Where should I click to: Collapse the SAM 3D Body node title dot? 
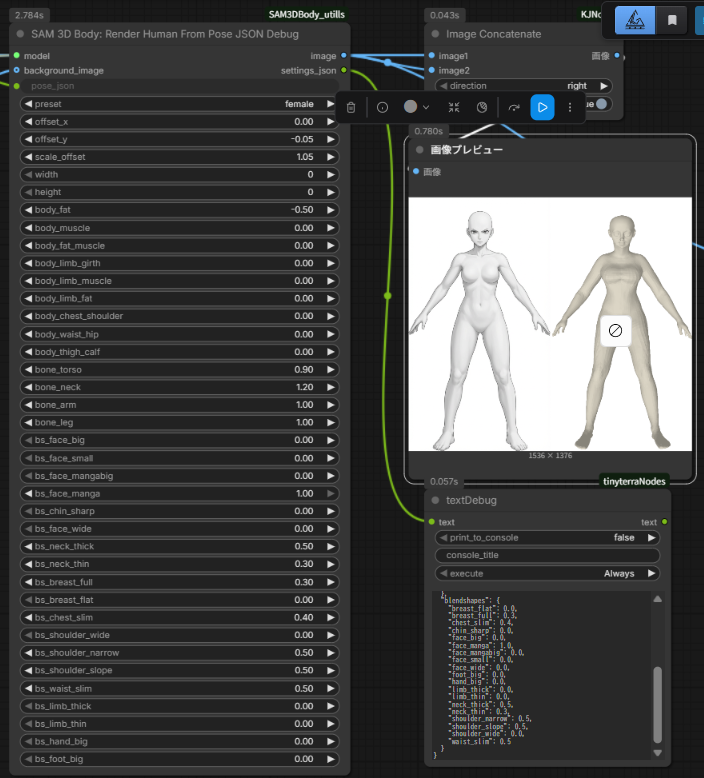[20, 34]
